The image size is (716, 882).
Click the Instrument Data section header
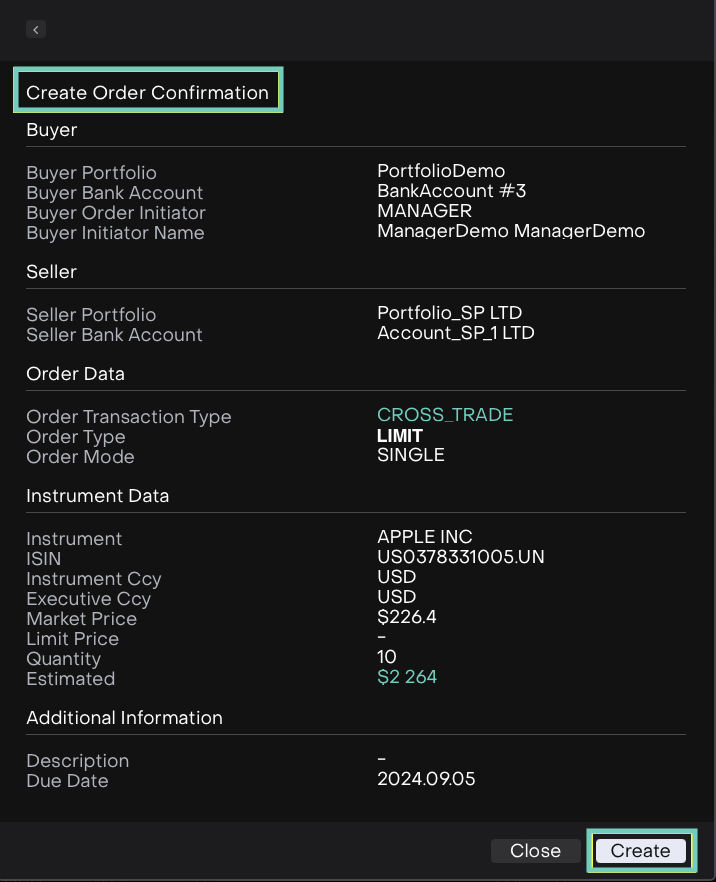coord(97,496)
